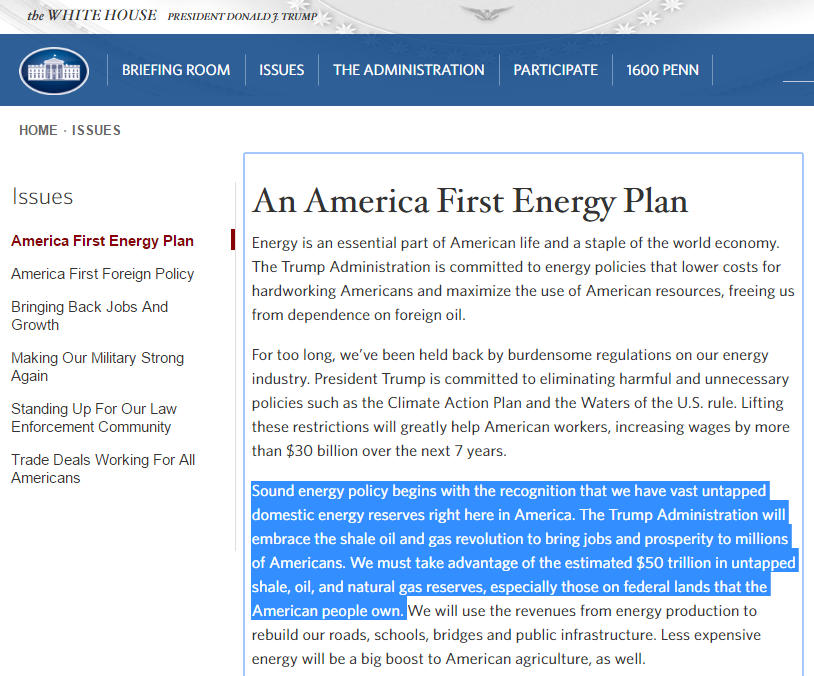The image size is (814, 676).
Task: Click the White House header title text
Action: [x=92, y=16]
